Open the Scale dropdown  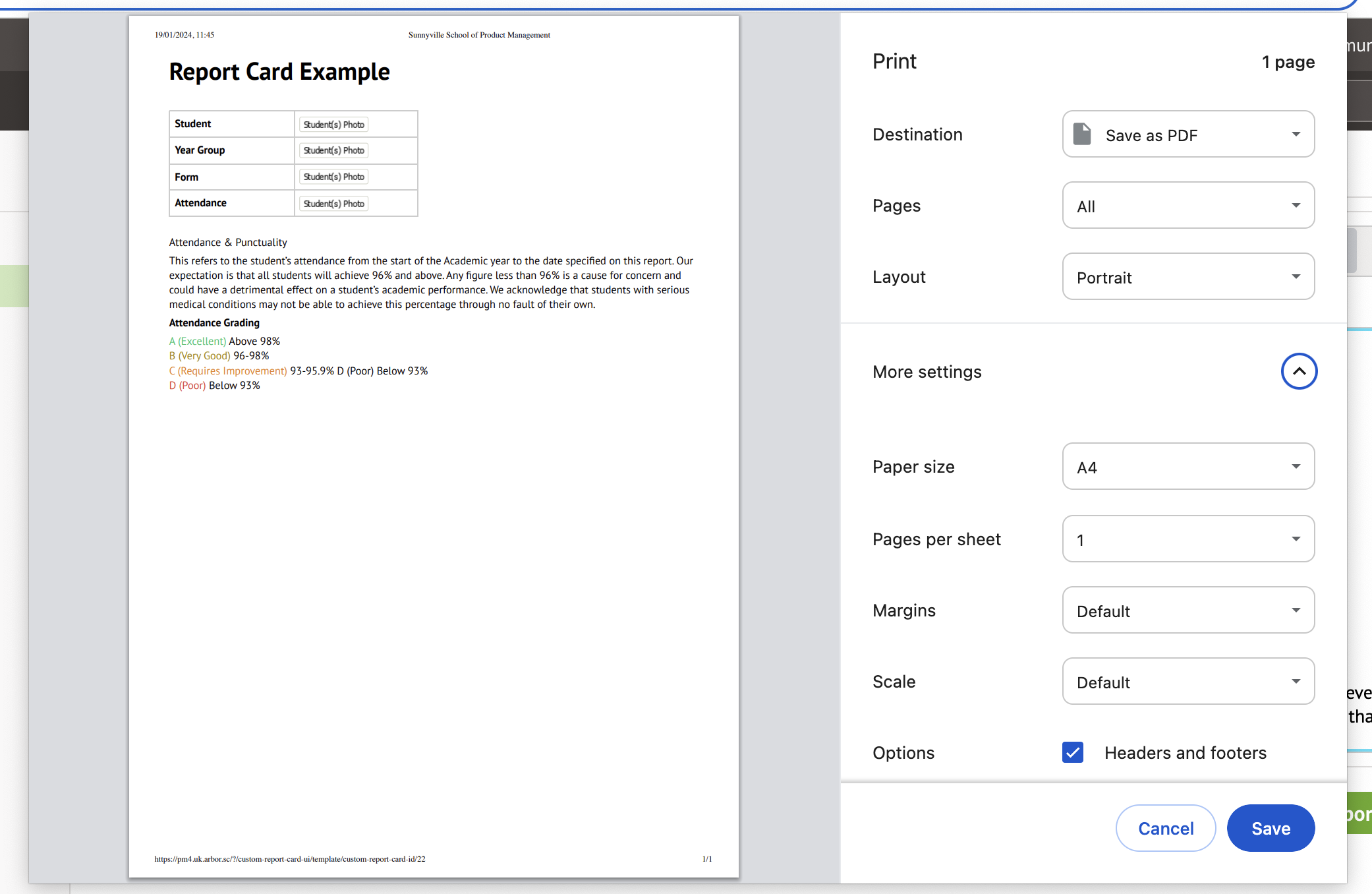point(1188,682)
